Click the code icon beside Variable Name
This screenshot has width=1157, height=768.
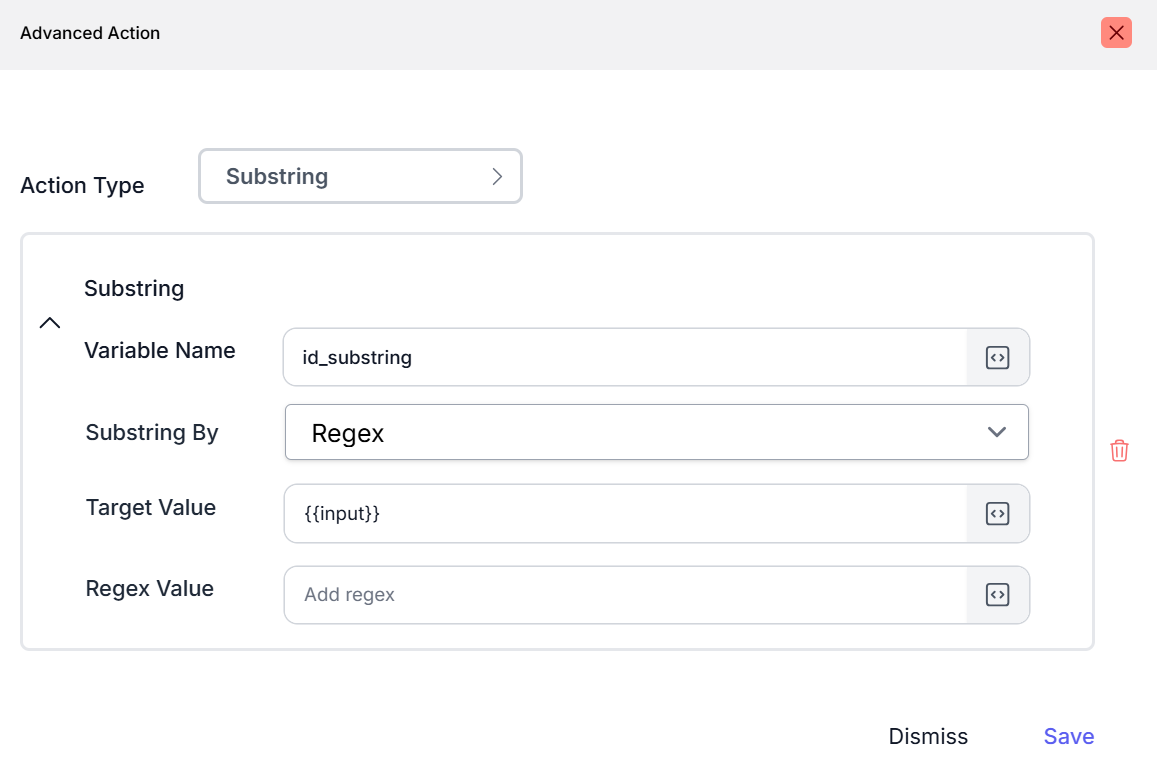coord(997,357)
